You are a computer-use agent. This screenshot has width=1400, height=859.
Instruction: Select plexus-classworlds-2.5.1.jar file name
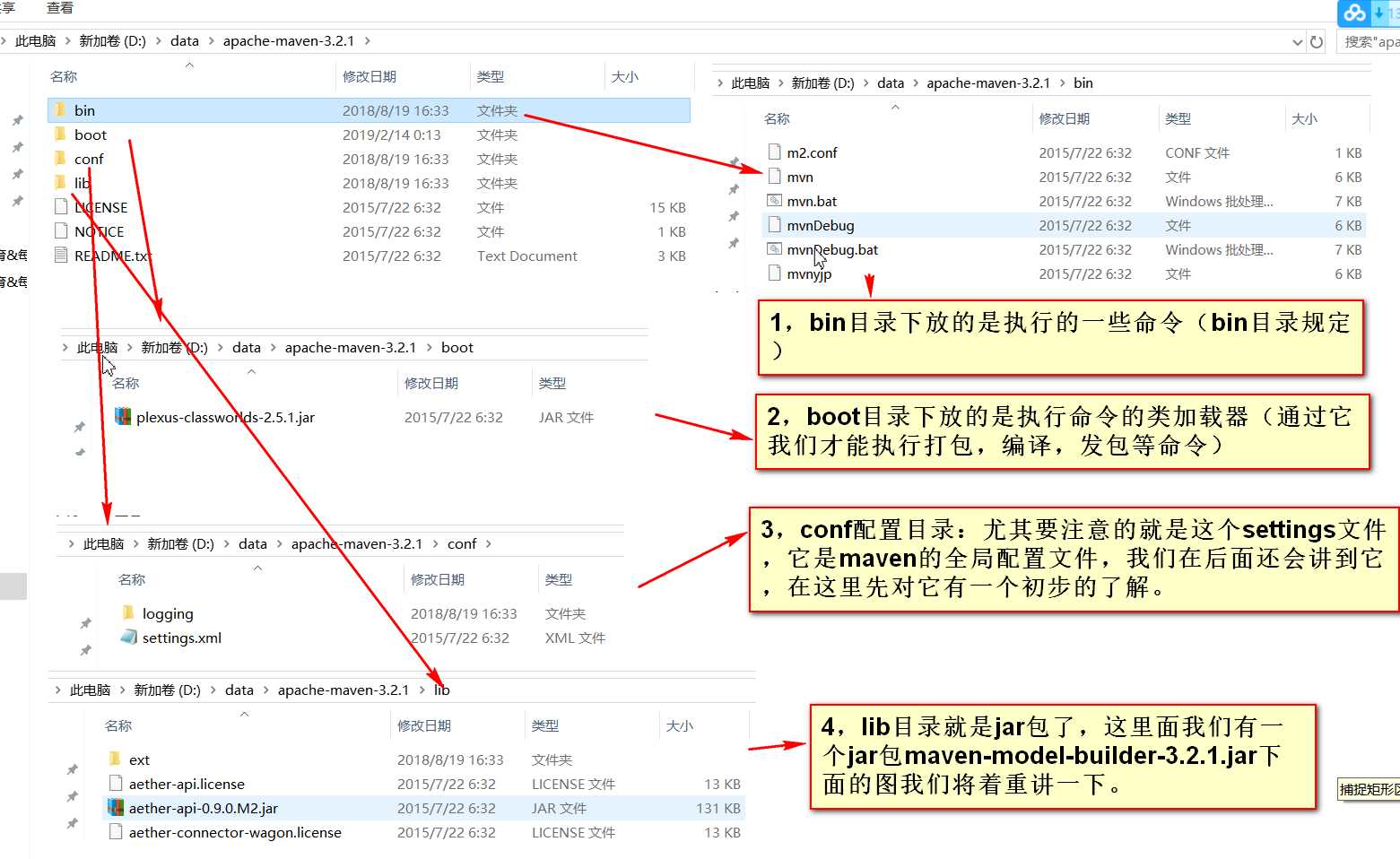point(225,417)
